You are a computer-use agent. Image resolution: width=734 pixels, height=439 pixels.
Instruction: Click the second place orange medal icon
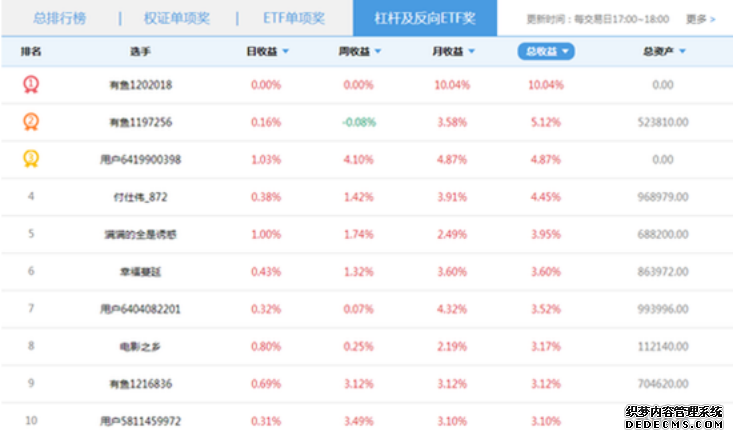point(31,122)
